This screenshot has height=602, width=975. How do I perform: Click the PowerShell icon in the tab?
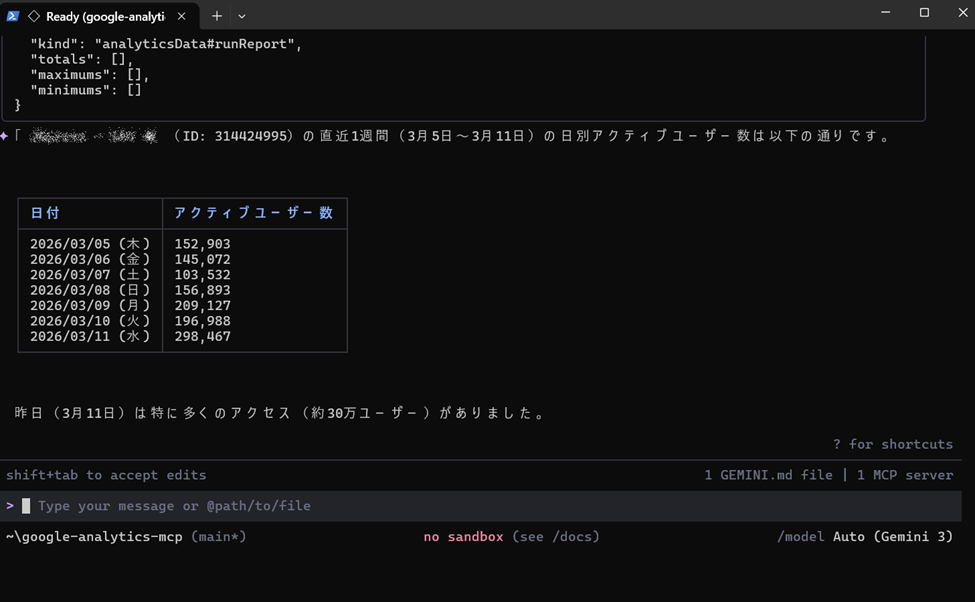coord(13,16)
